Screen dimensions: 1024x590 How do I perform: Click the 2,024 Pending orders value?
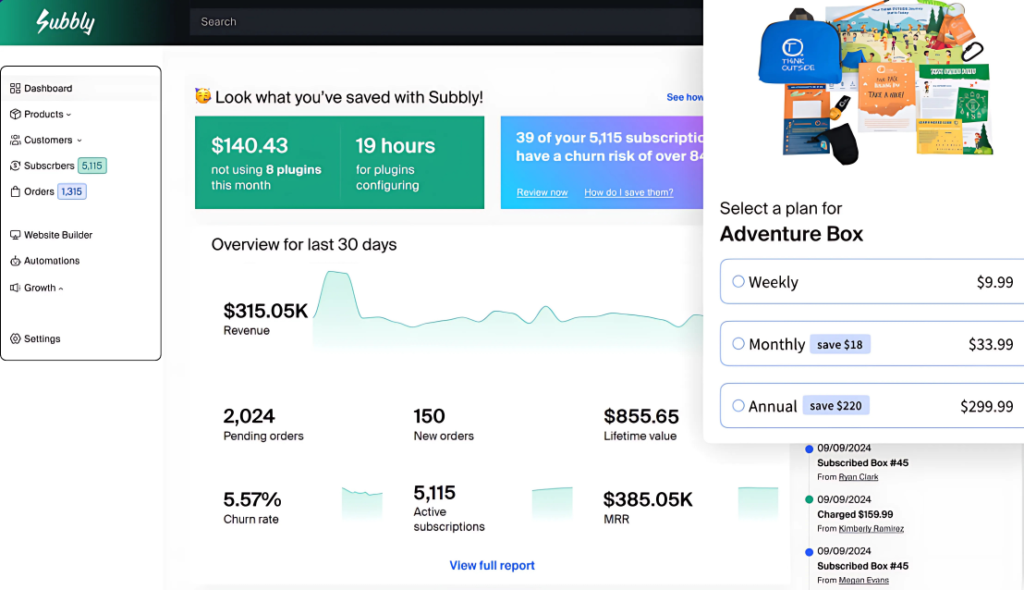click(249, 416)
